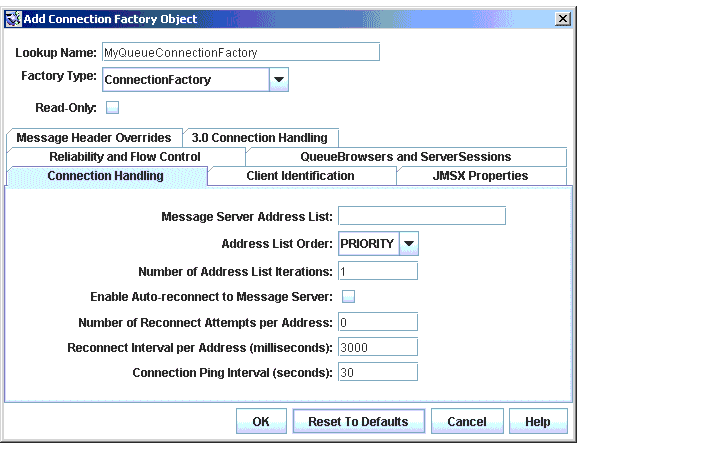Focus the Lookup Name text field
The image size is (725, 450).
[x=240, y=52]
